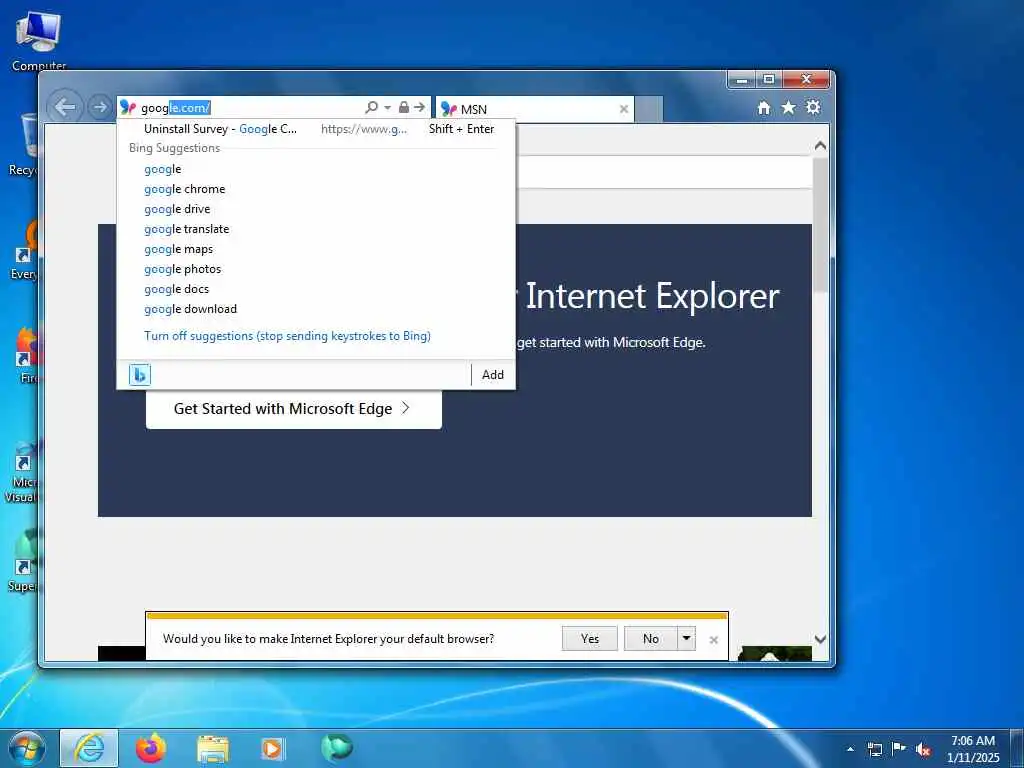This screenshot has width=1024, height=768.
Task: Click the Forward arrow button in Internet Explorer
Action: point(99,107)
